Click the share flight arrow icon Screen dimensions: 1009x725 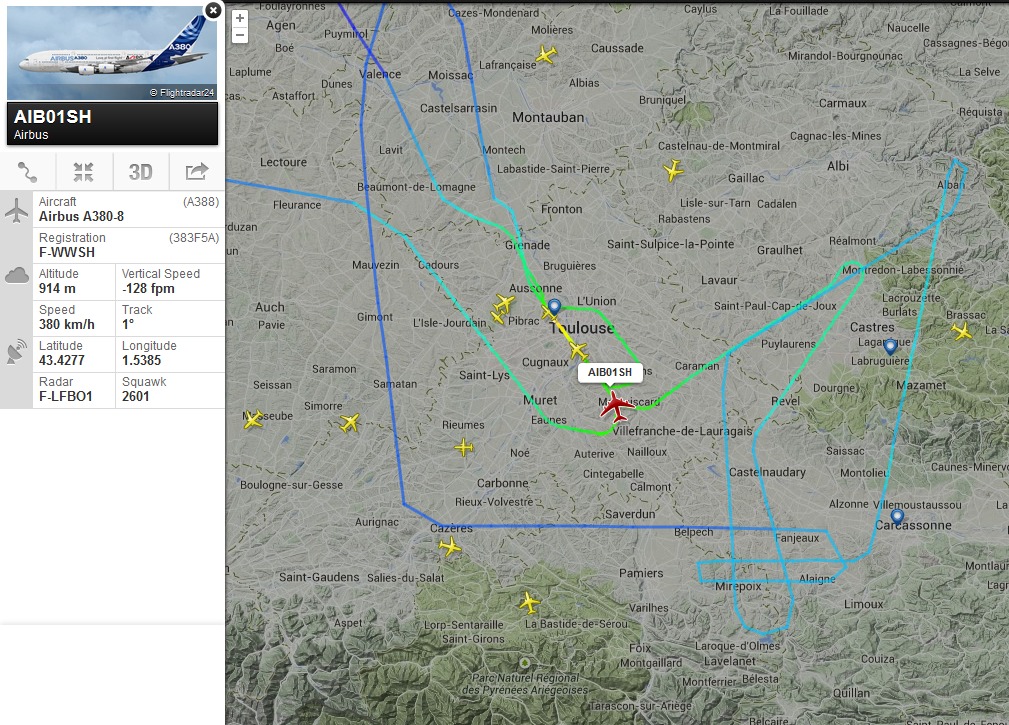point(197,171)
